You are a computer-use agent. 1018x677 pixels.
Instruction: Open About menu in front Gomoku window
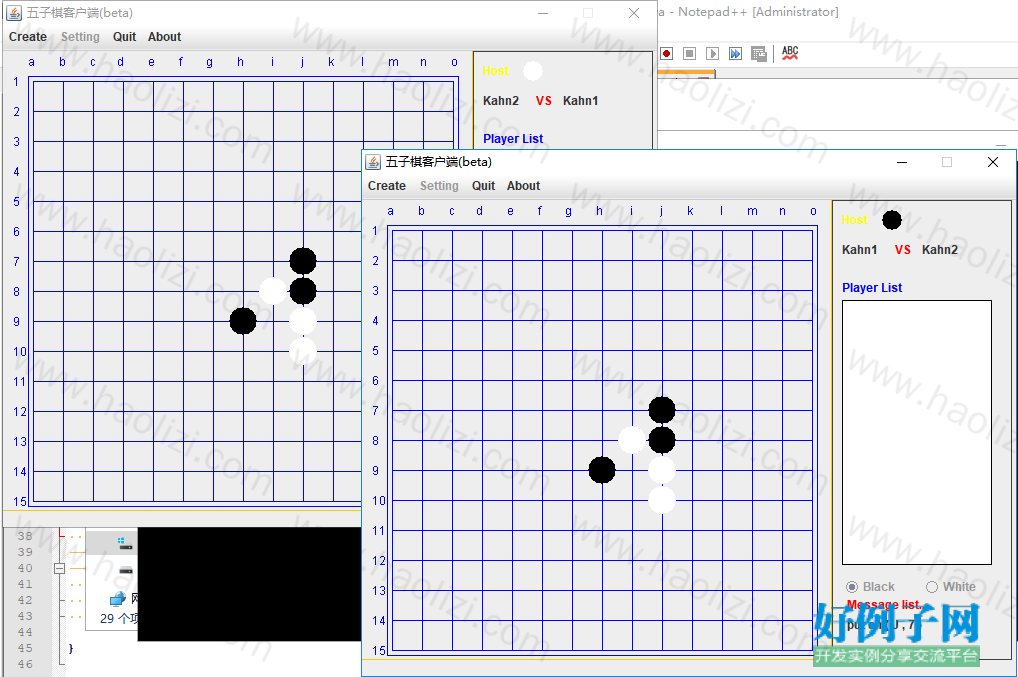click(523, 186)
